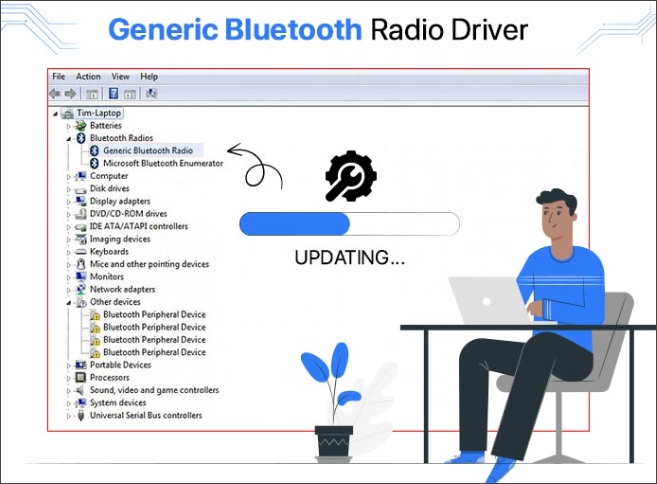Select the Tim-Laptop root label

(98, 113)
